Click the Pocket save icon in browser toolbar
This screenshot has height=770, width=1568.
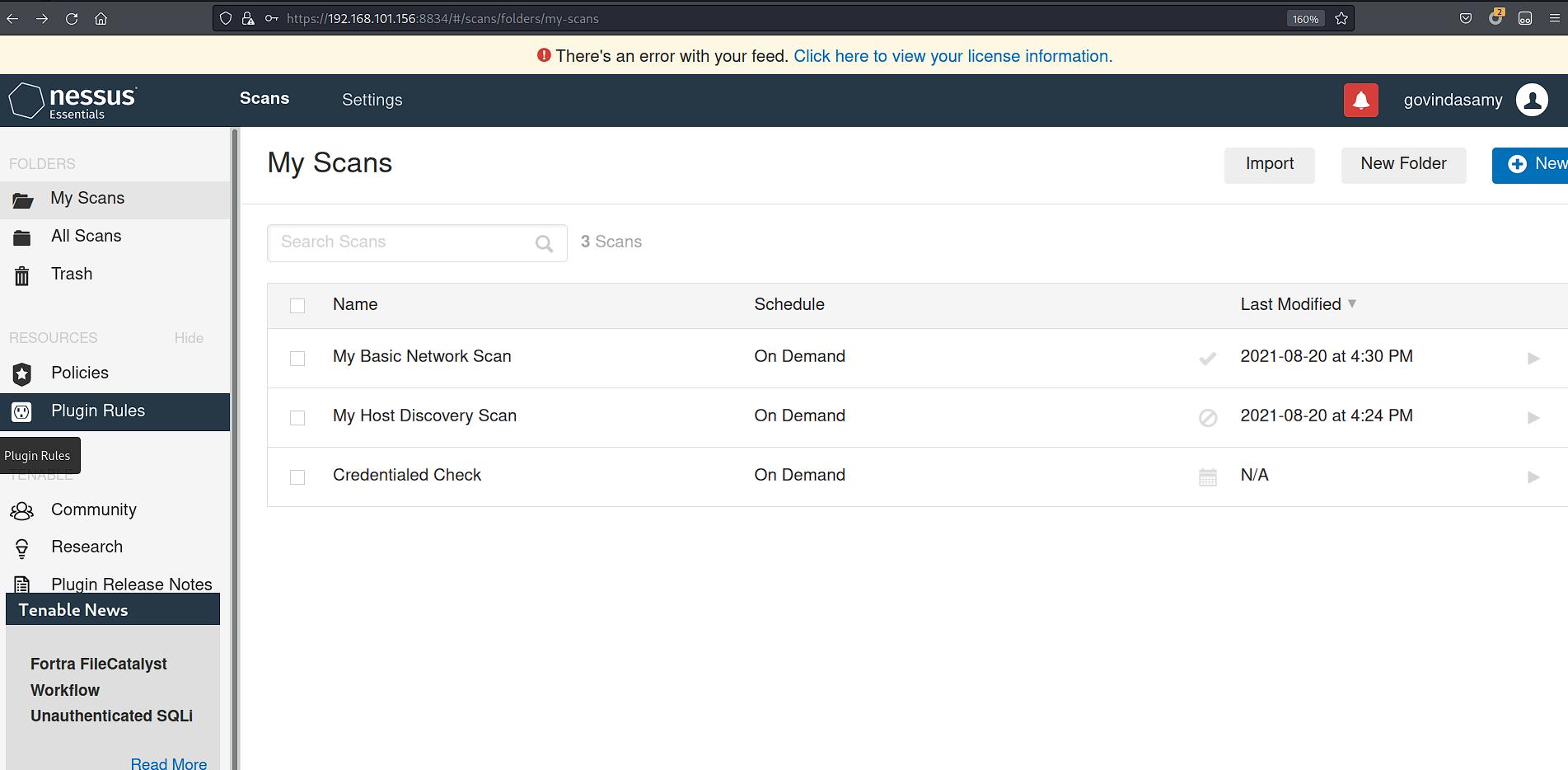pos(1466,18)
